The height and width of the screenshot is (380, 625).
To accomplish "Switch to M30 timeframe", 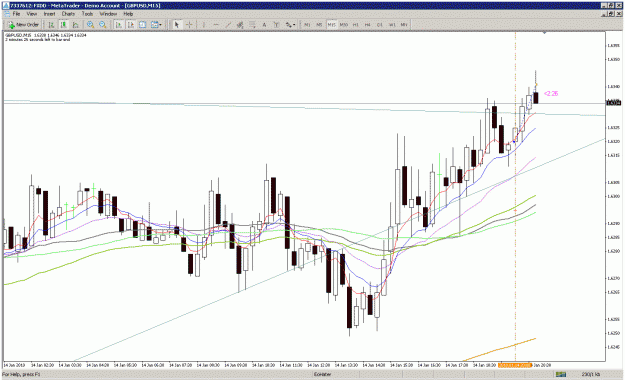I will [x=344, y=25].
